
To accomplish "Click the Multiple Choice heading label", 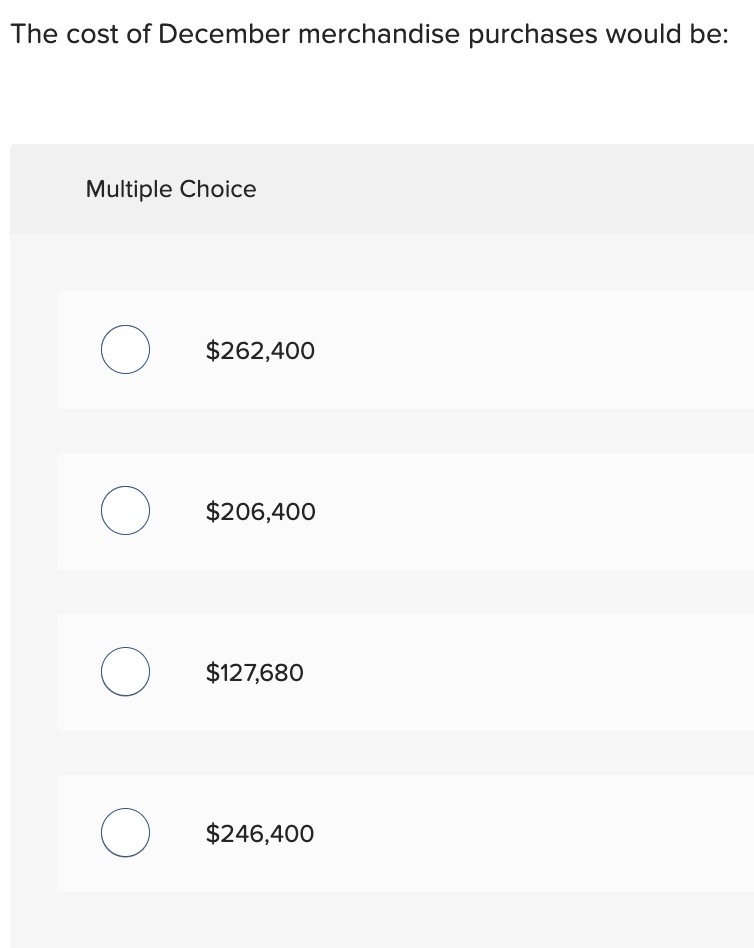I will tap(171, 189).
